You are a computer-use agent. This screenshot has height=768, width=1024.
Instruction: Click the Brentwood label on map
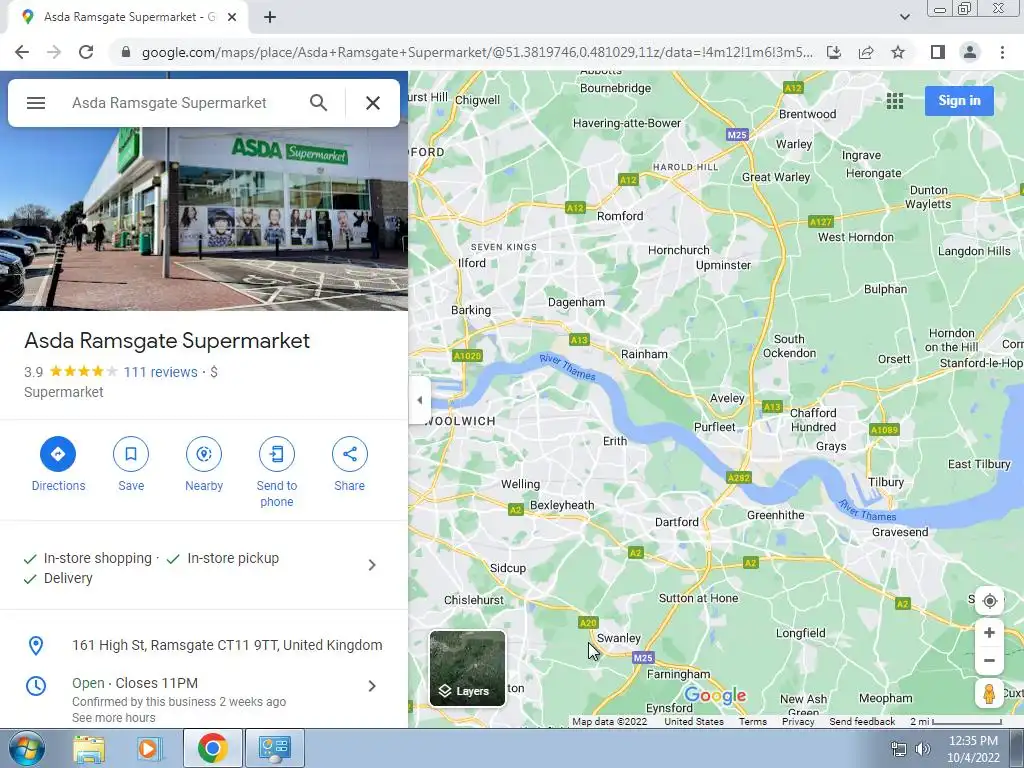[807, 114]
